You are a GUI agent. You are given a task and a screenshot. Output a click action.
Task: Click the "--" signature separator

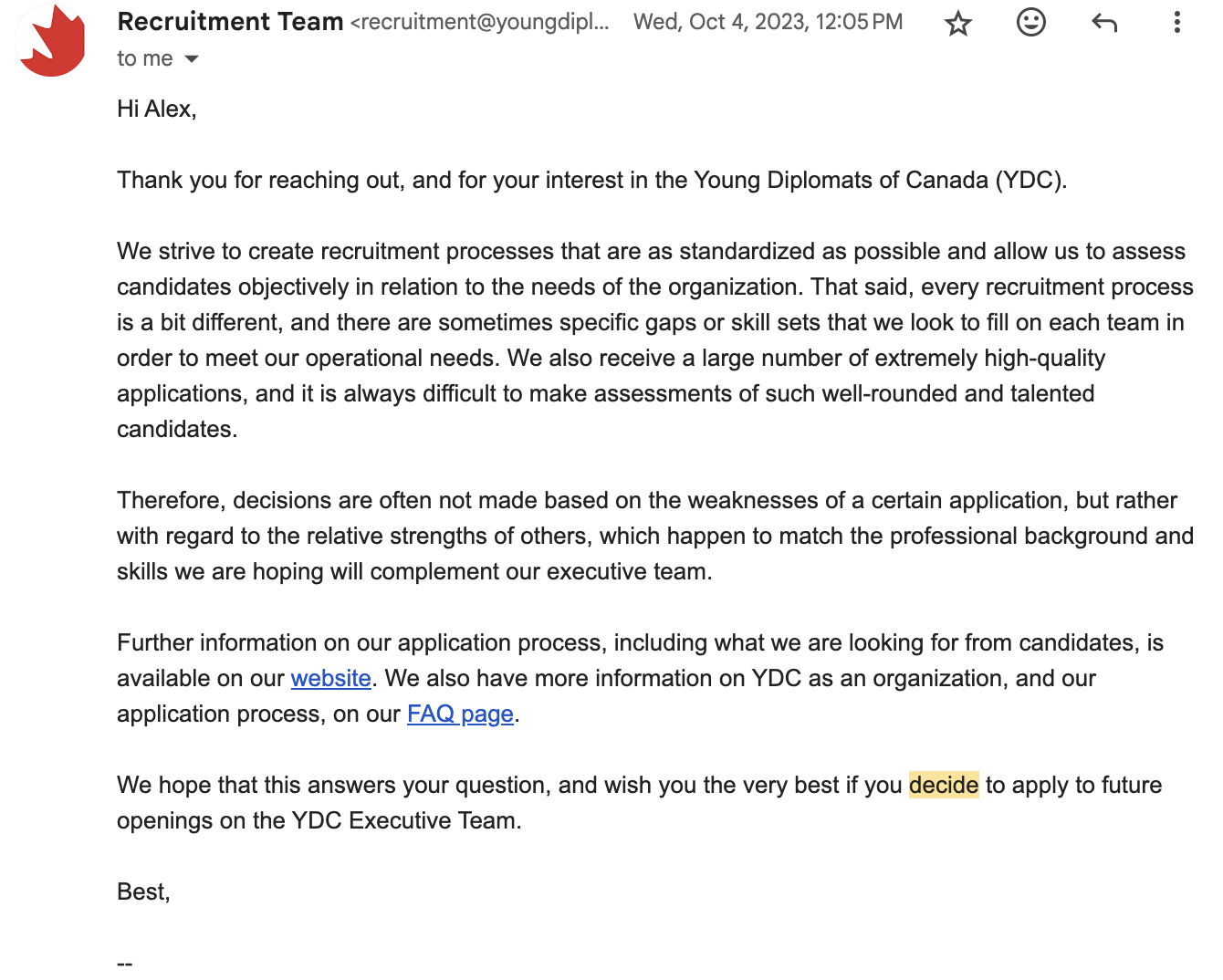[x=125, y=964]
